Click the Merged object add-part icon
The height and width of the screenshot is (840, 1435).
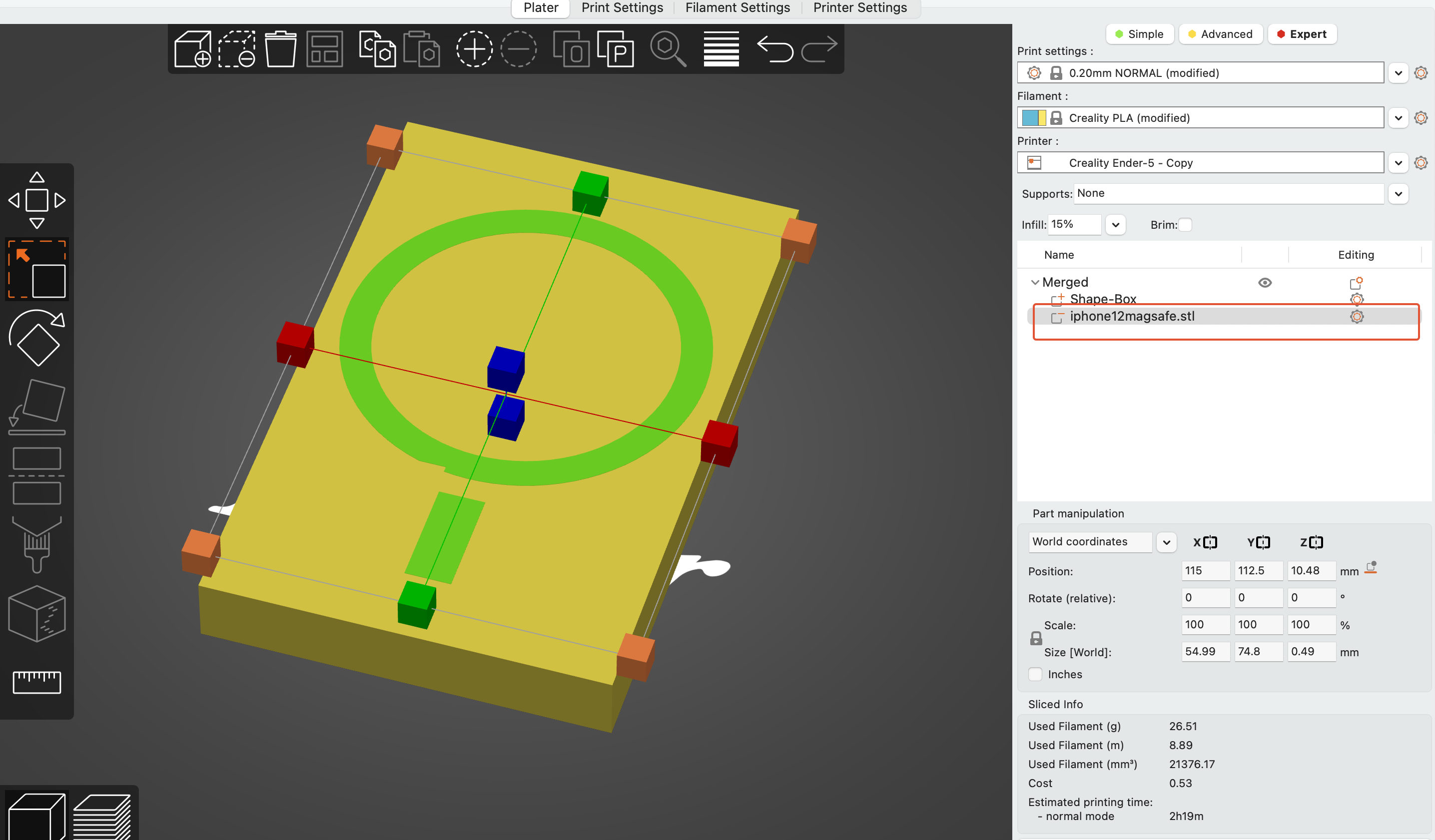[x=1356, y=282]
